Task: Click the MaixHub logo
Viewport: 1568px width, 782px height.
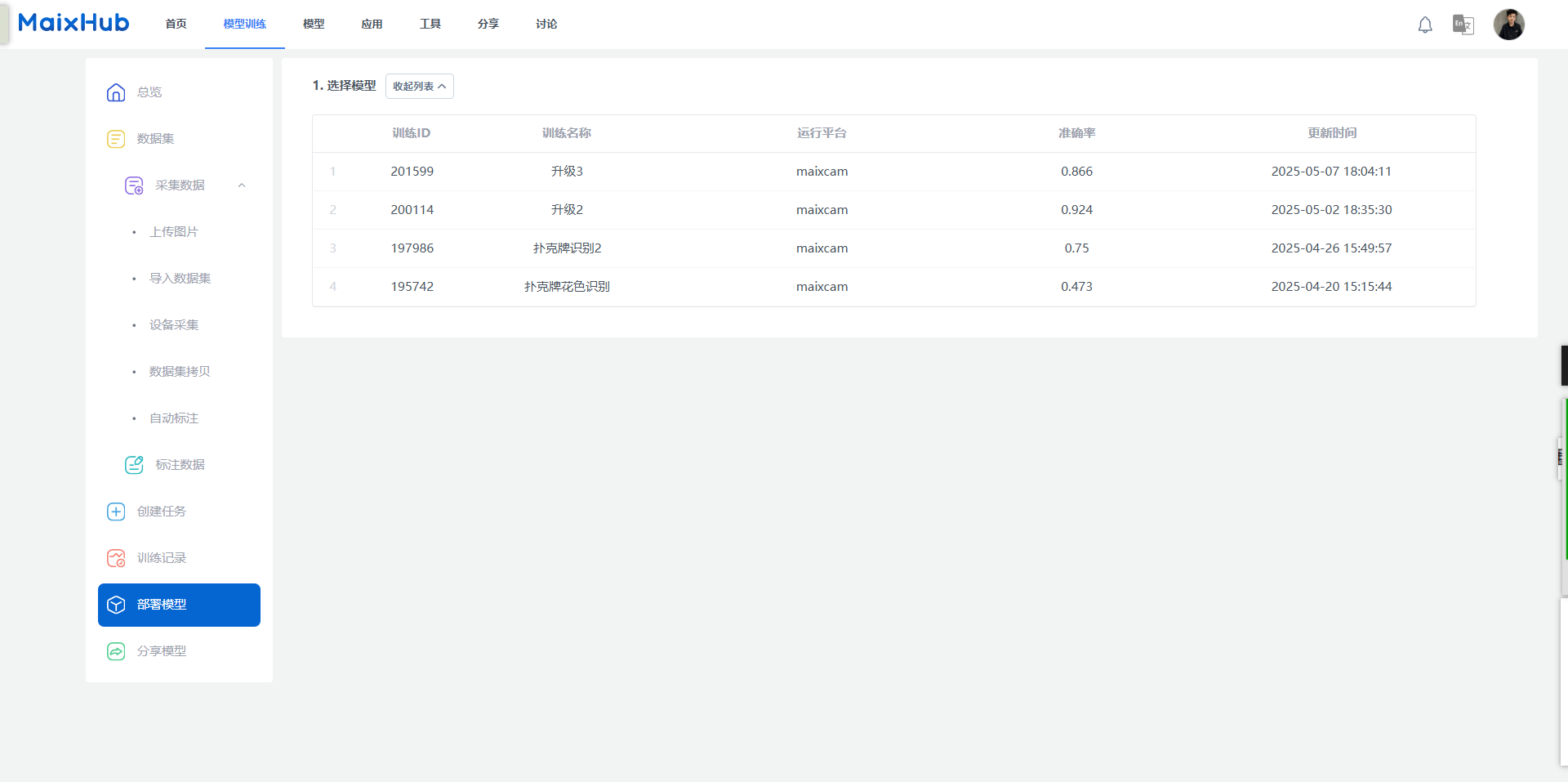Action: 73,23
